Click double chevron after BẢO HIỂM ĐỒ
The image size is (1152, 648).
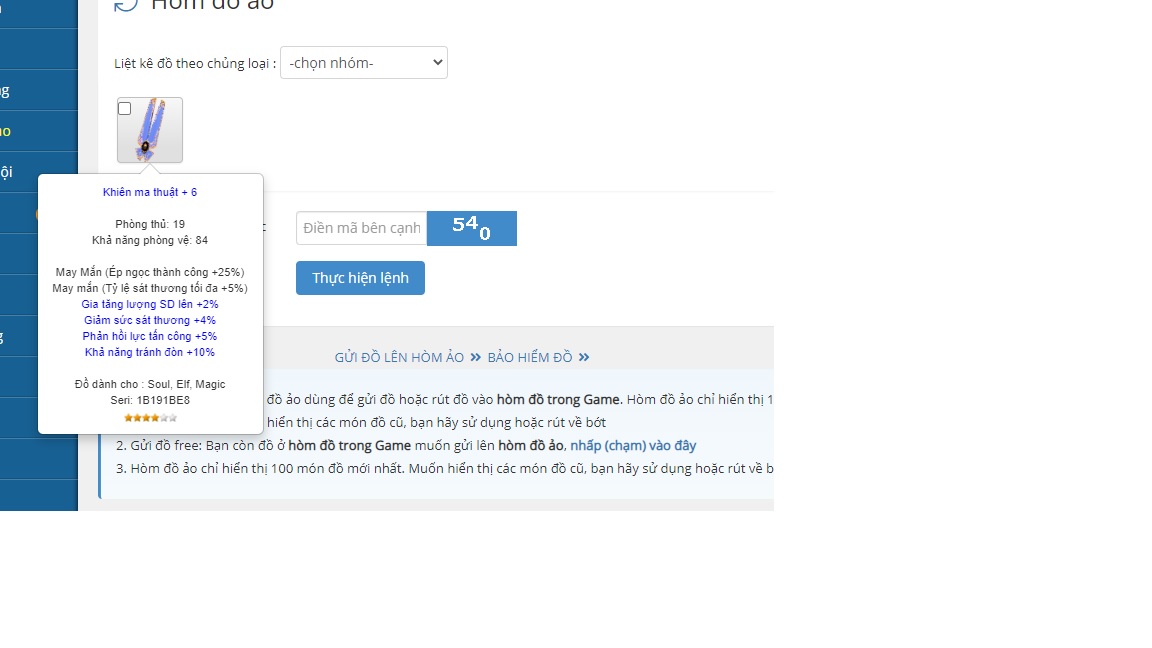(x=583, y=357)
